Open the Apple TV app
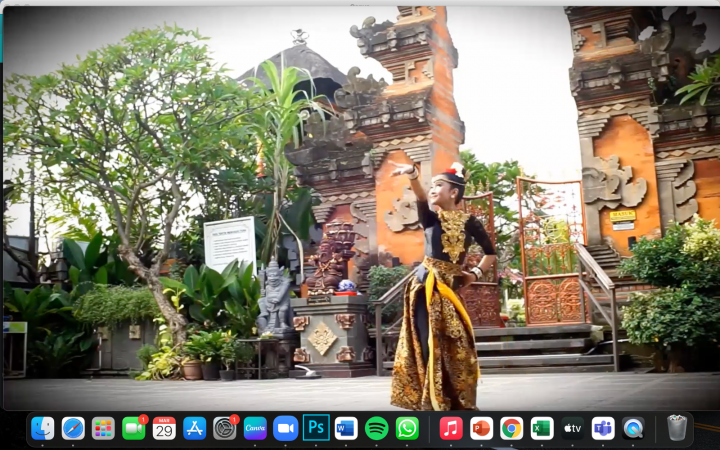Image resolution: width=720 pixels, height=450 pixels. 572,428
